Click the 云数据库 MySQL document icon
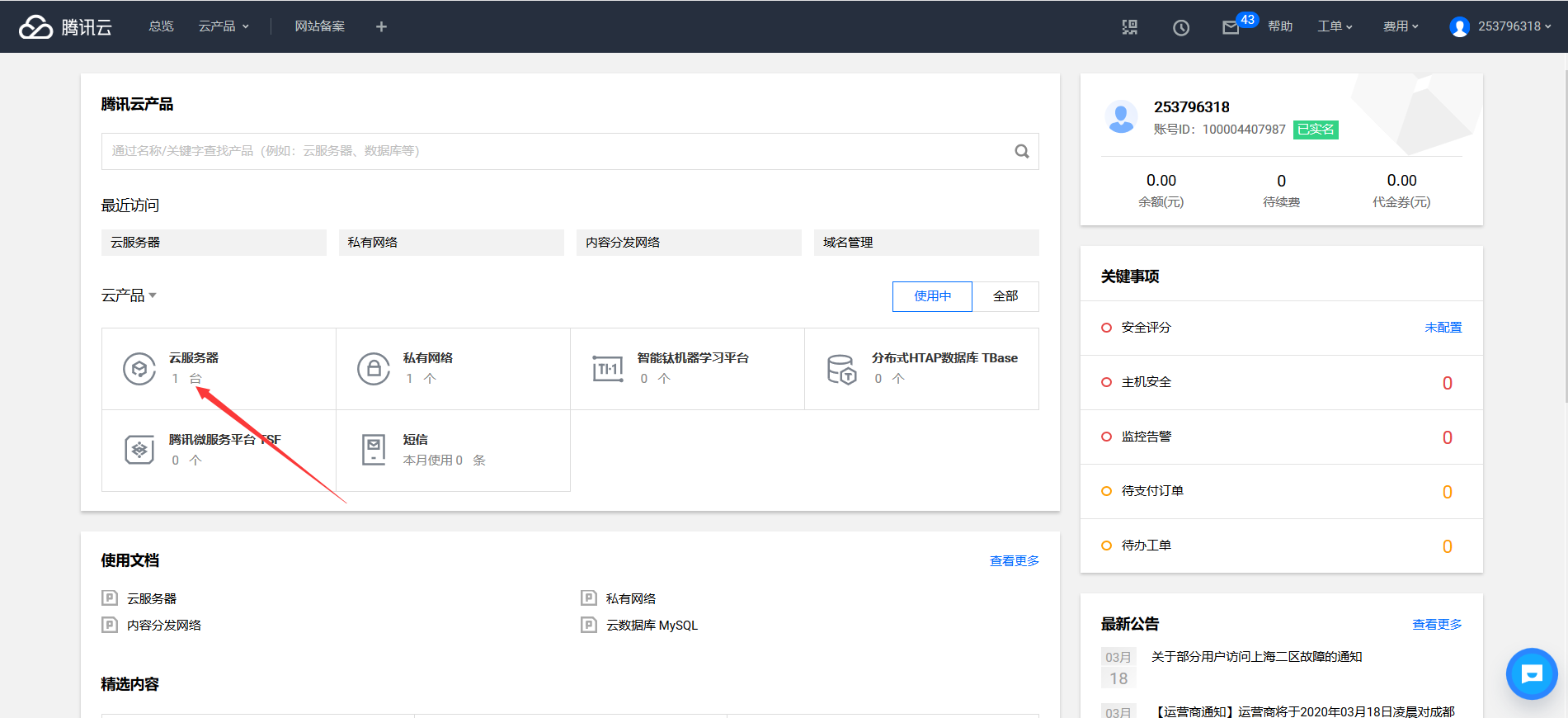 click(x=589, y=625)
